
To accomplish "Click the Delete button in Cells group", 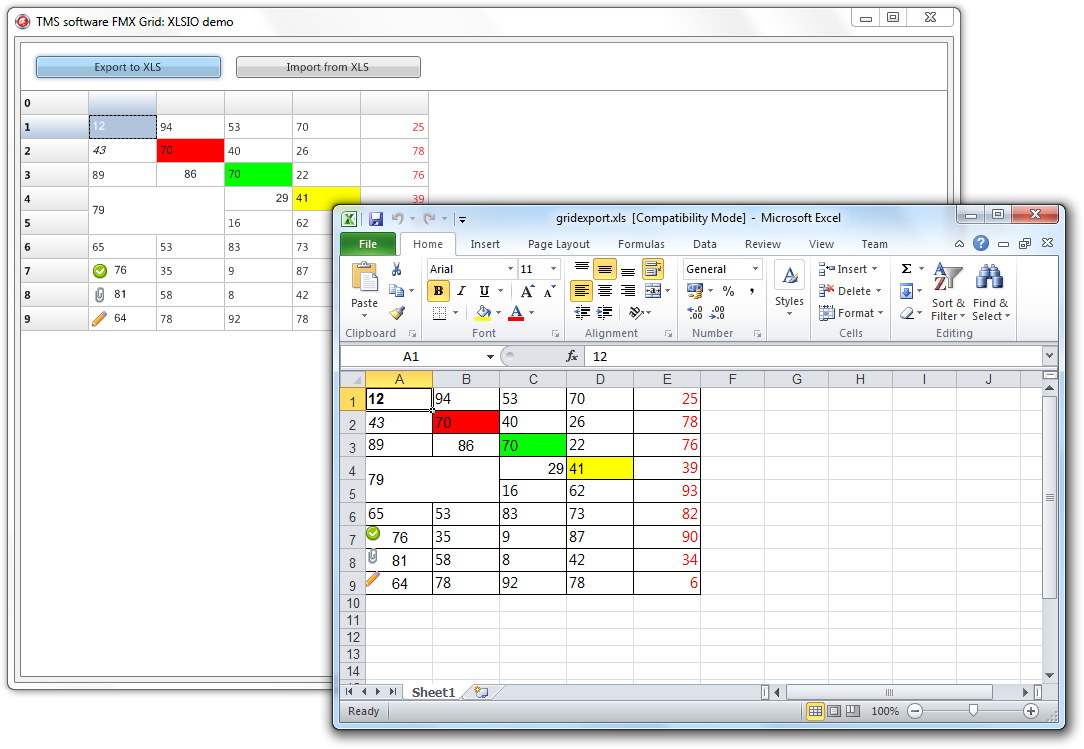I will coord(850,291).
